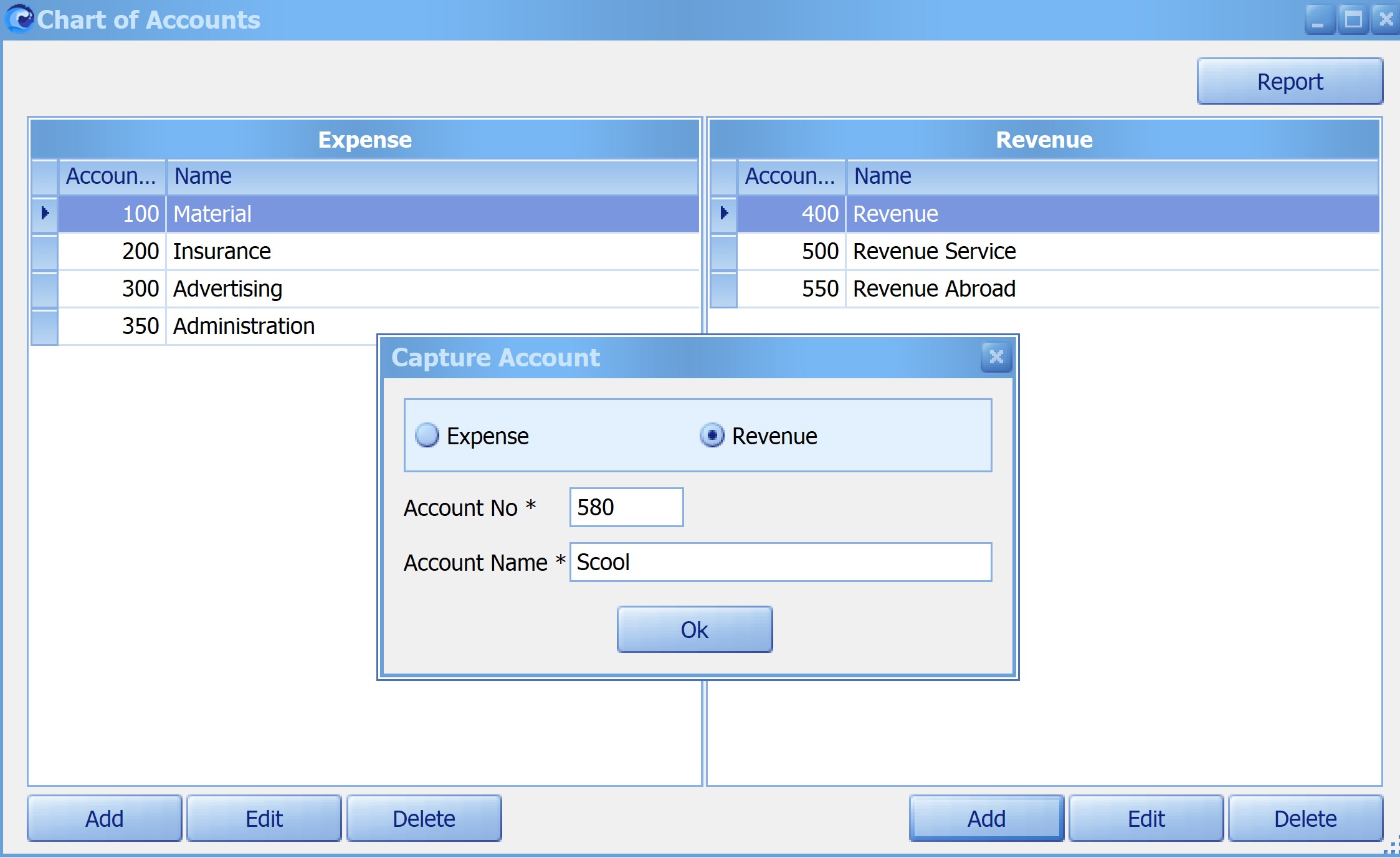Click Edit under the Expense table
1400x858 pixels.
(264, 818)
